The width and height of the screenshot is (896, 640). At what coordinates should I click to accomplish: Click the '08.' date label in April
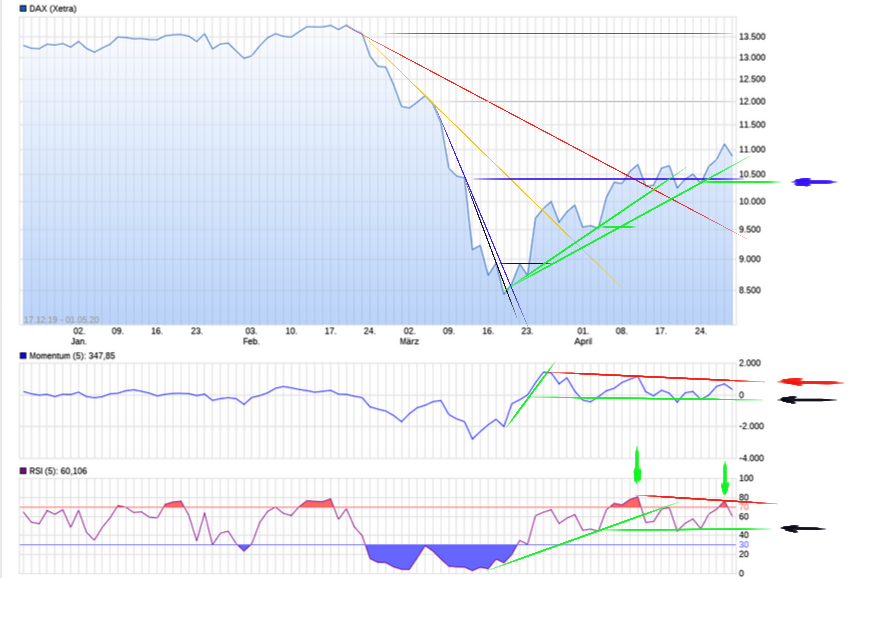click(x=621, y=331)
